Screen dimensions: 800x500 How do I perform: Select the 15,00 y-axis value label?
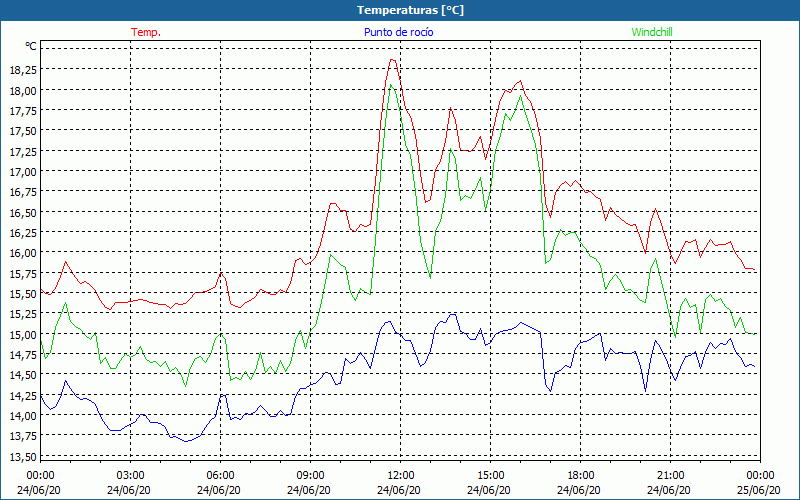(22, 335)
